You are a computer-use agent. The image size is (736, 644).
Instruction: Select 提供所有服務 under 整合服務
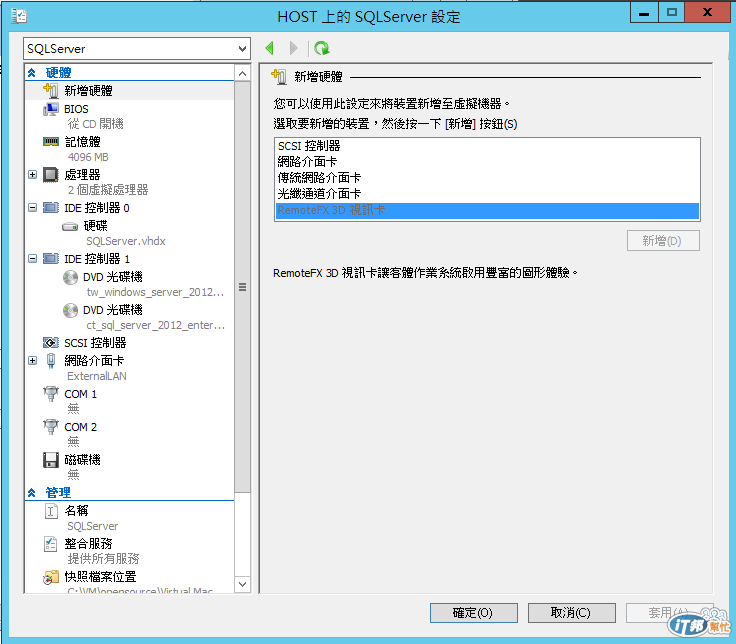tap(103, 559)
